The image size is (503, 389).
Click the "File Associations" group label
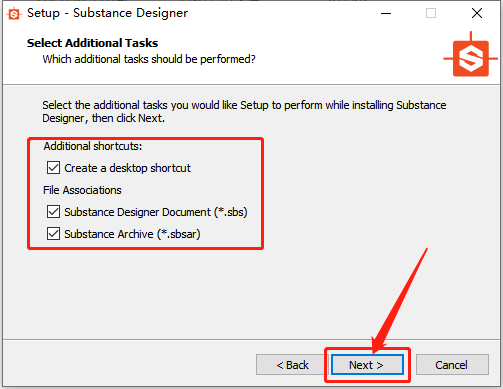point(82,190)
